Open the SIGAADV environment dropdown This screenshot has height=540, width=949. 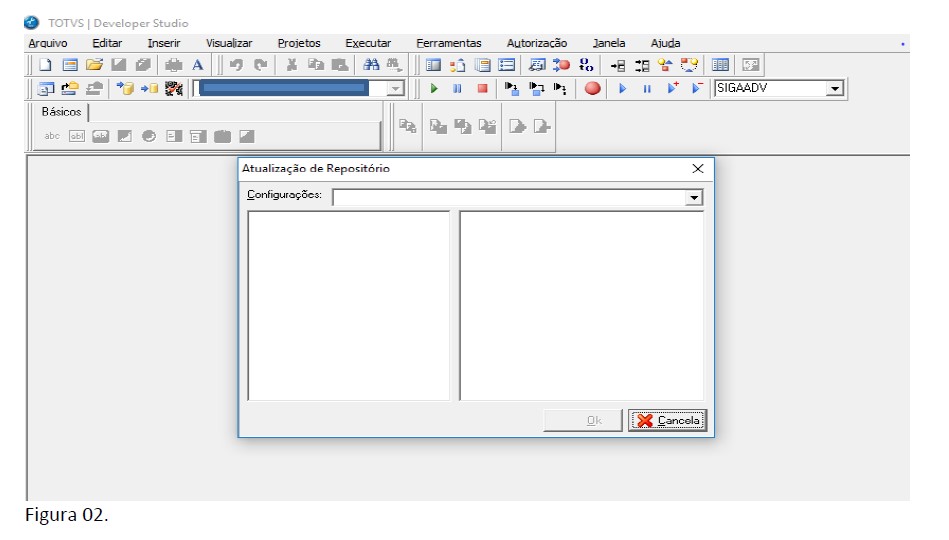[835, 88]
